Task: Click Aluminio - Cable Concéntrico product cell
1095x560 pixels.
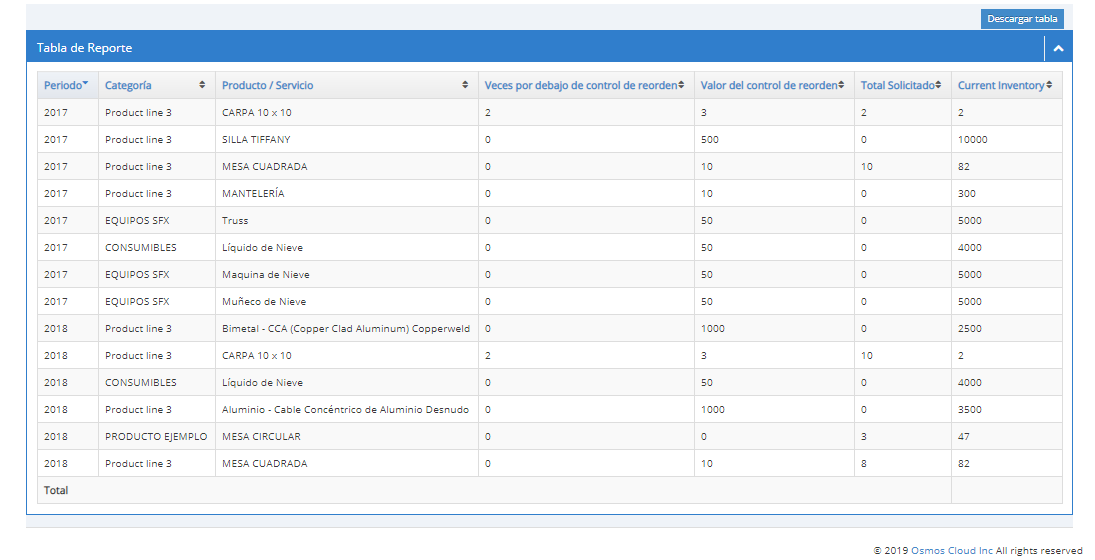Action: pos(346,410)
